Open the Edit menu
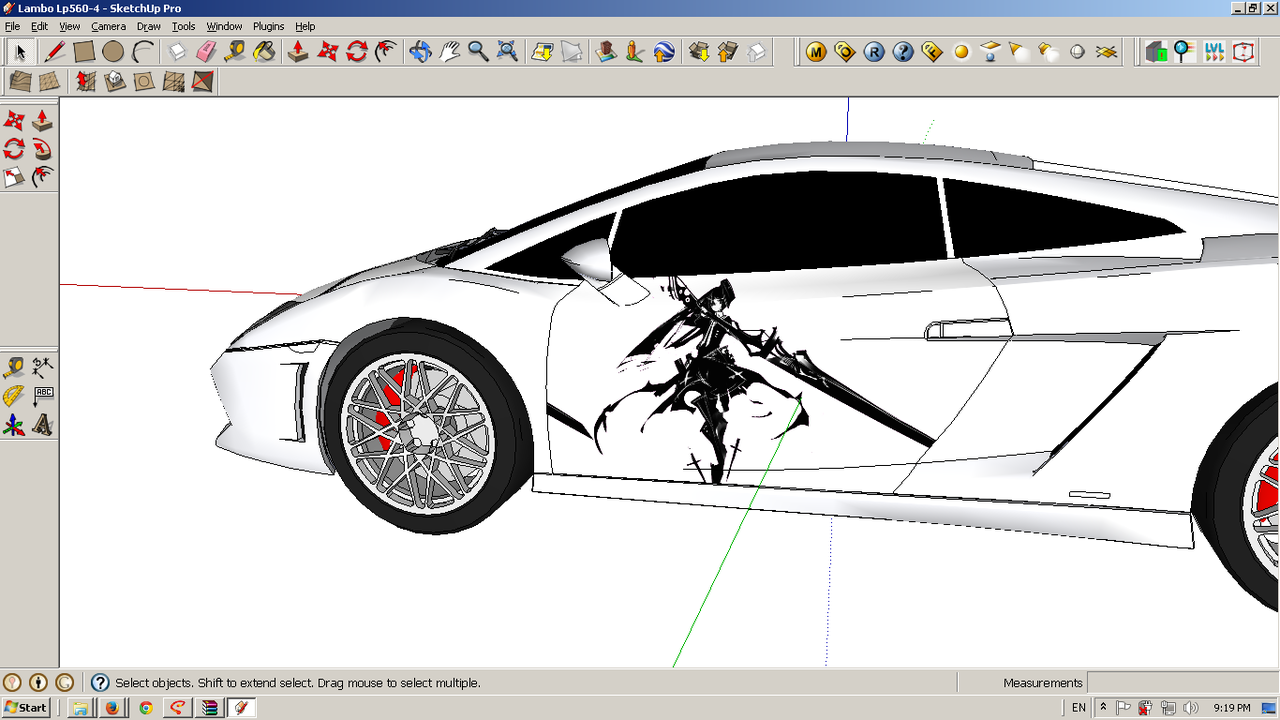 pos(39,26)
